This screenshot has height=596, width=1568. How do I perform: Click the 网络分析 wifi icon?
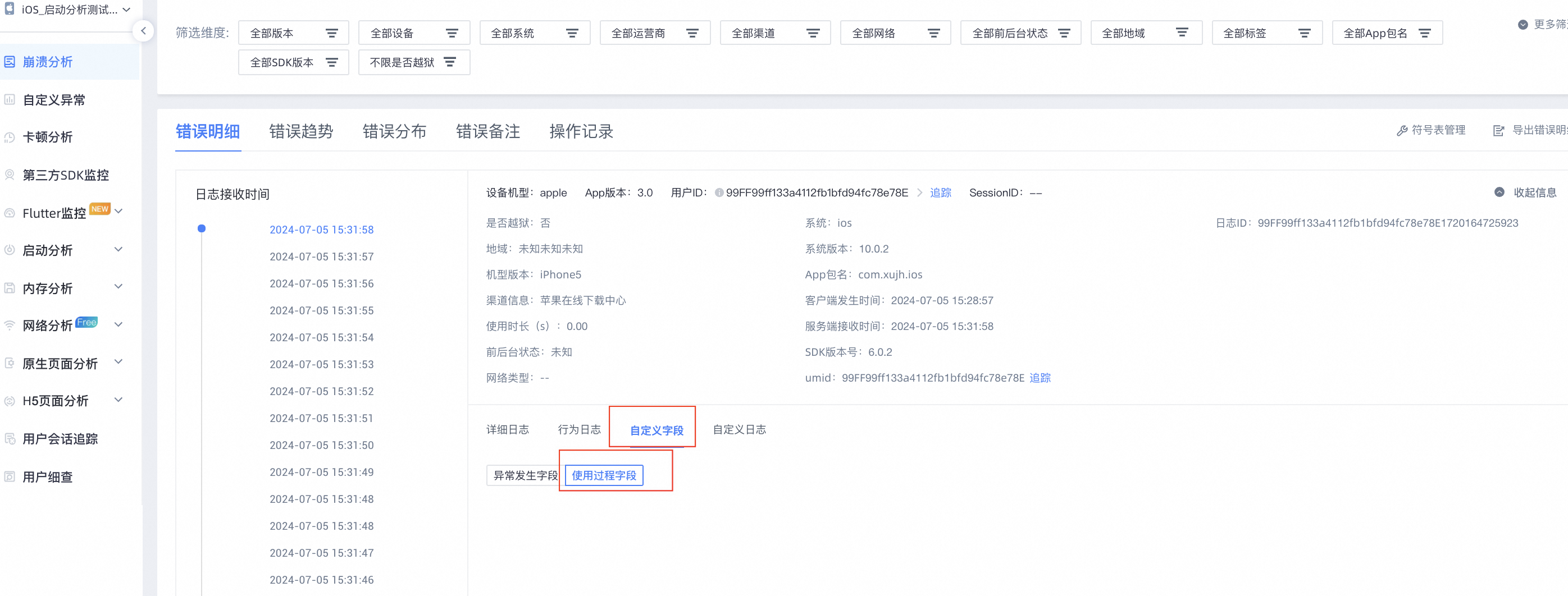click(x=10, y=325)
